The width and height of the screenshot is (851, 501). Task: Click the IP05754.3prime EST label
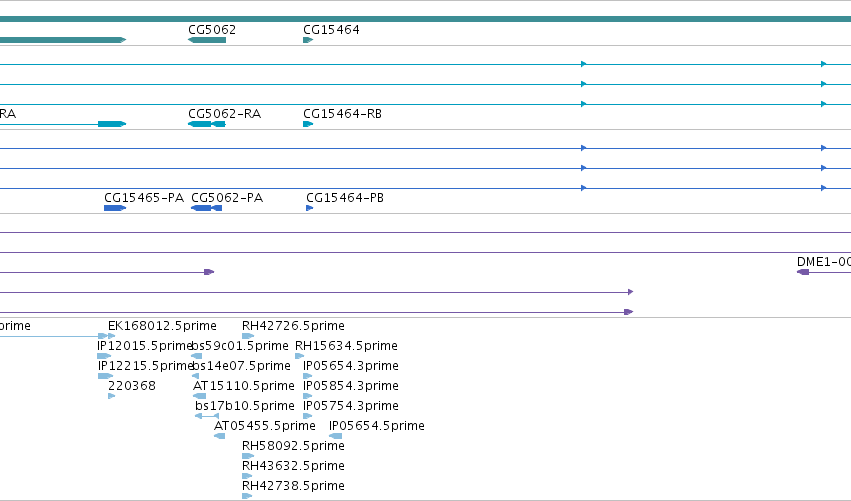pos(351,407)
